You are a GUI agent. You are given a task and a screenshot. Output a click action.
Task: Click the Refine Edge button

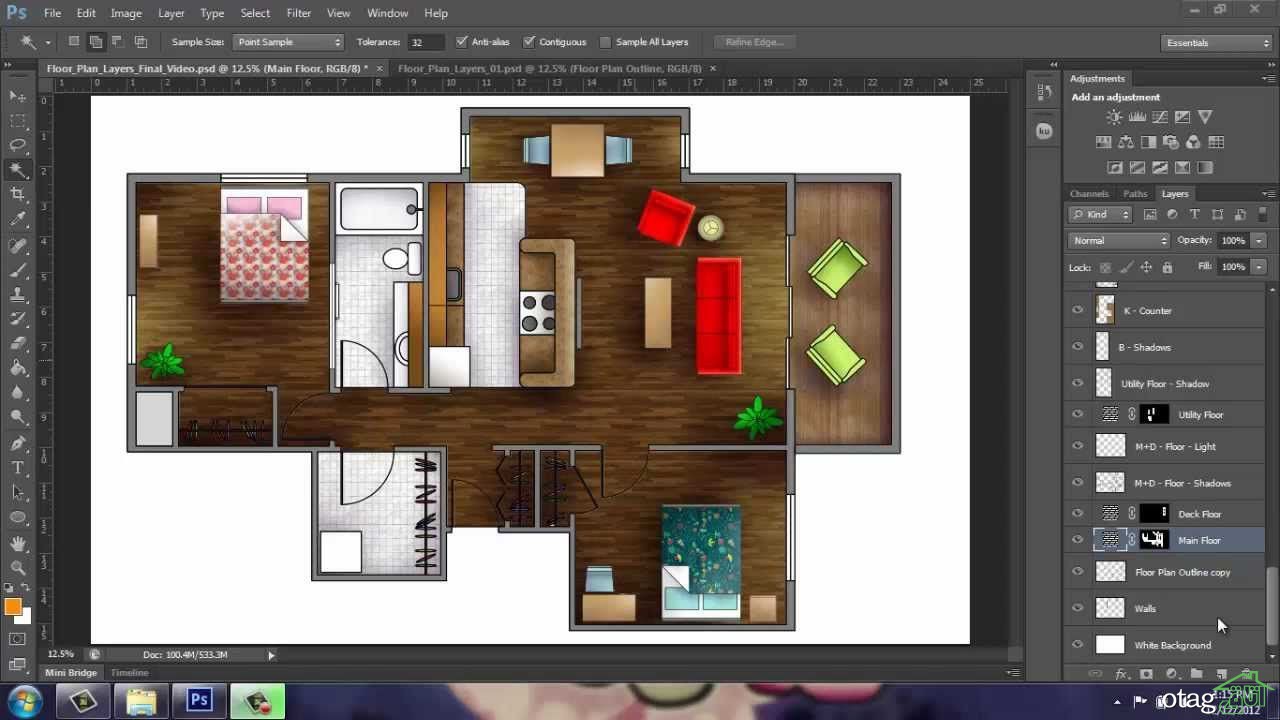click(755, 42)
